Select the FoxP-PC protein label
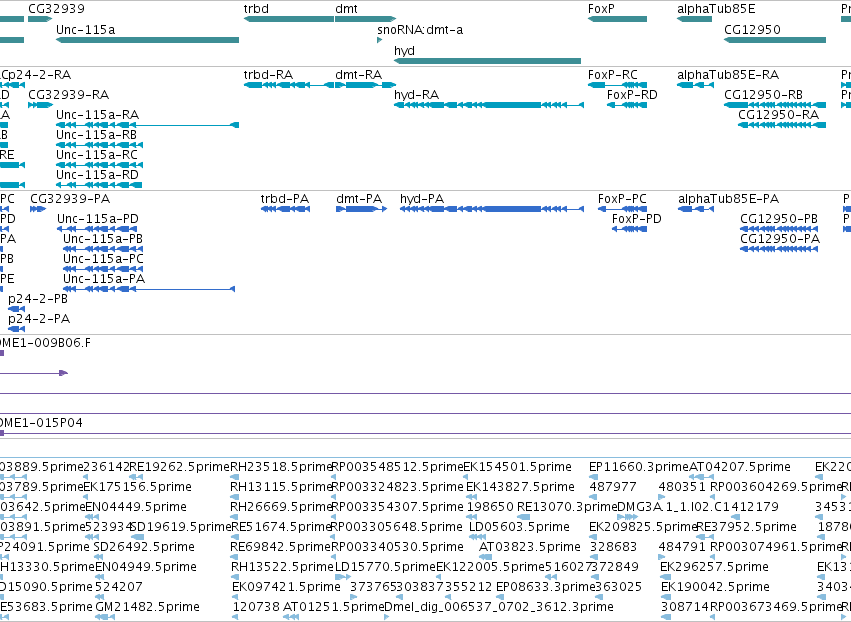This screenshot has height=622, width=851. click(x=622, y=199)
